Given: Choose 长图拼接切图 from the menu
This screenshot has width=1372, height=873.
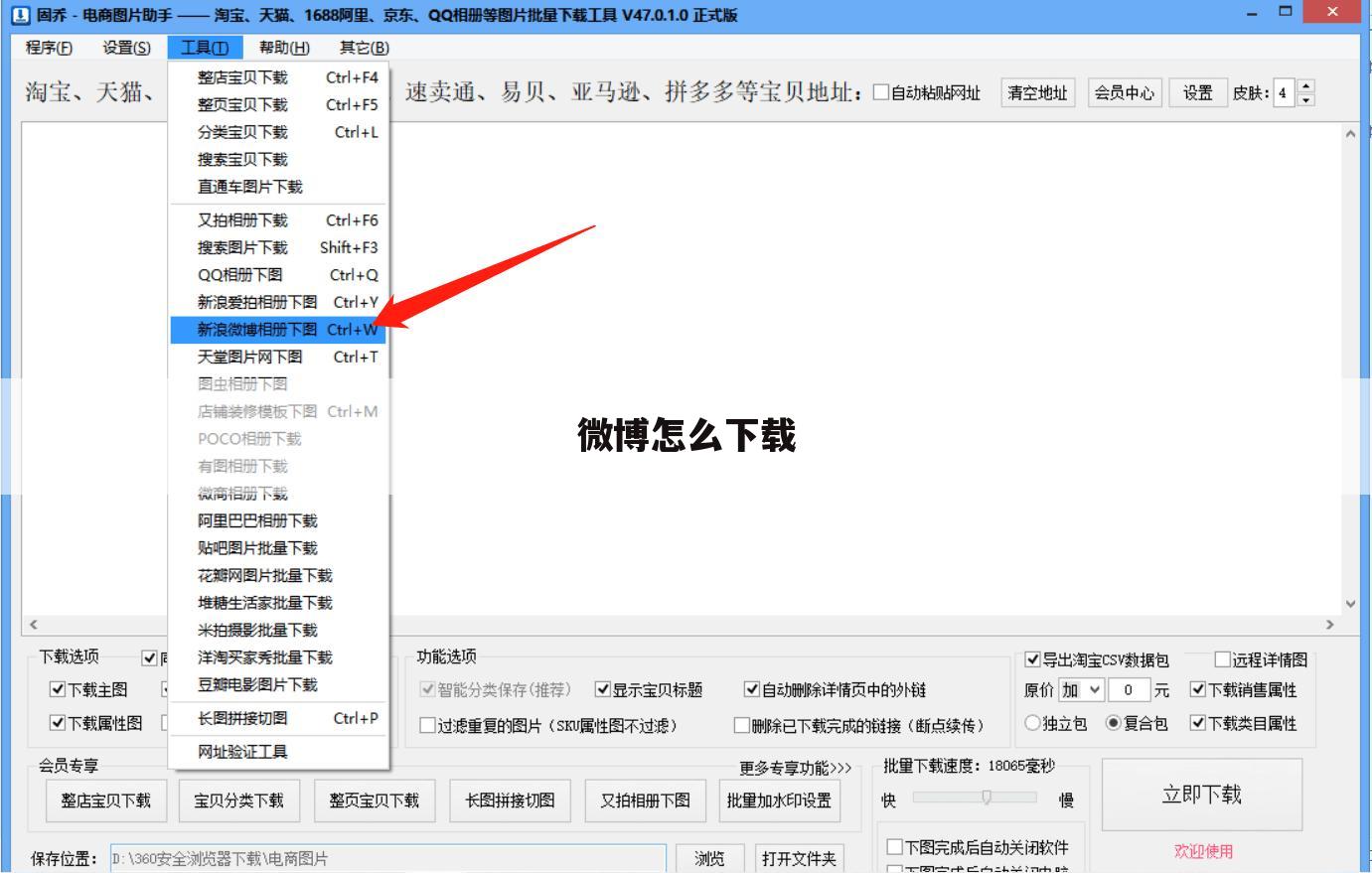Looking at the screenshot, I should point(278,718).
